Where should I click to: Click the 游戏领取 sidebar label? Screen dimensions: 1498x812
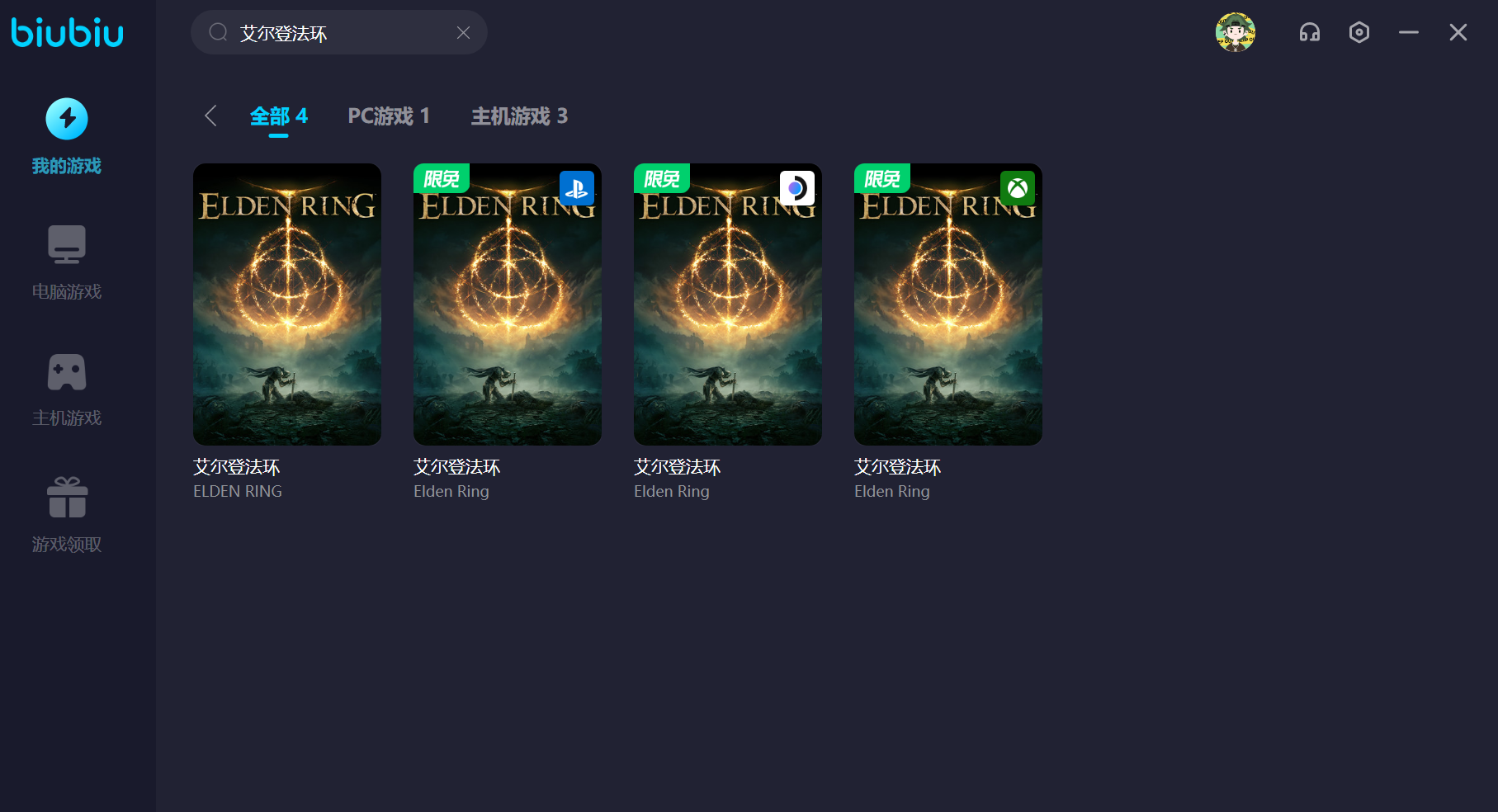pos(67,545)
